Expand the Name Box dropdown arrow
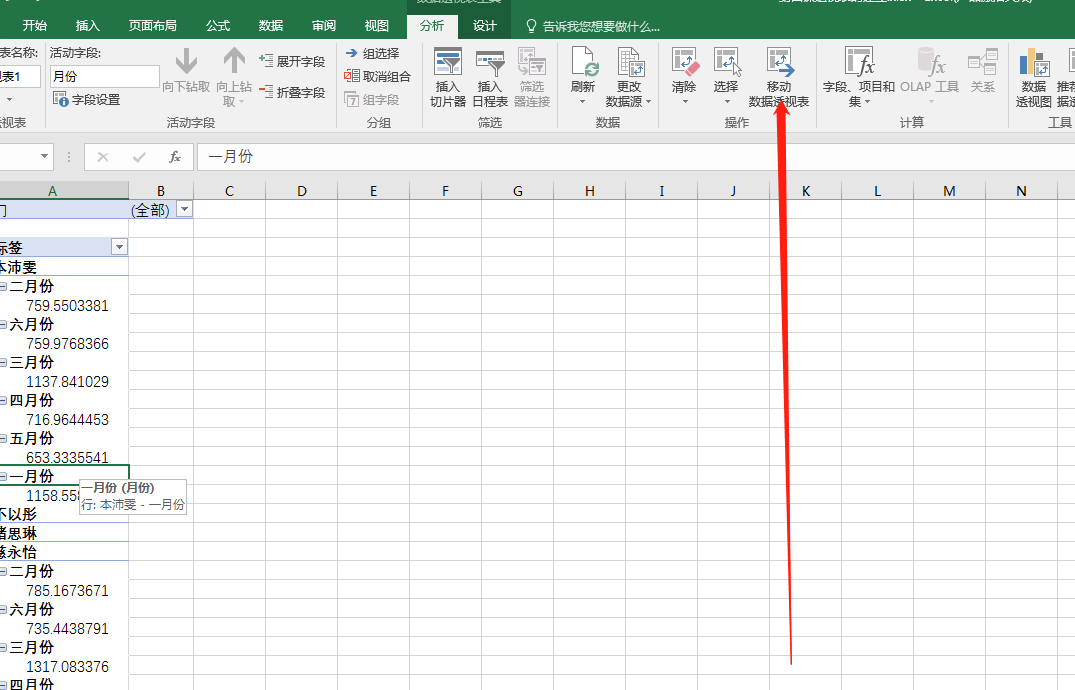 coord(45,157)
